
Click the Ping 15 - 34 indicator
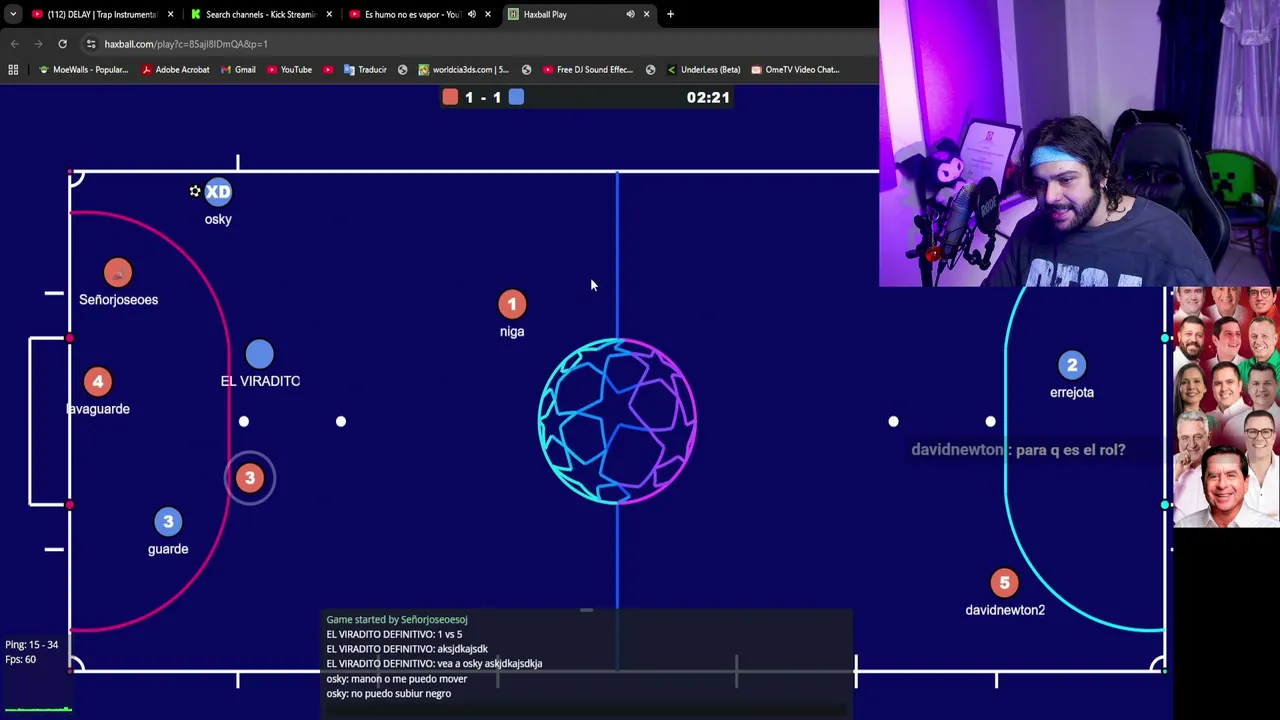(31, 645)
